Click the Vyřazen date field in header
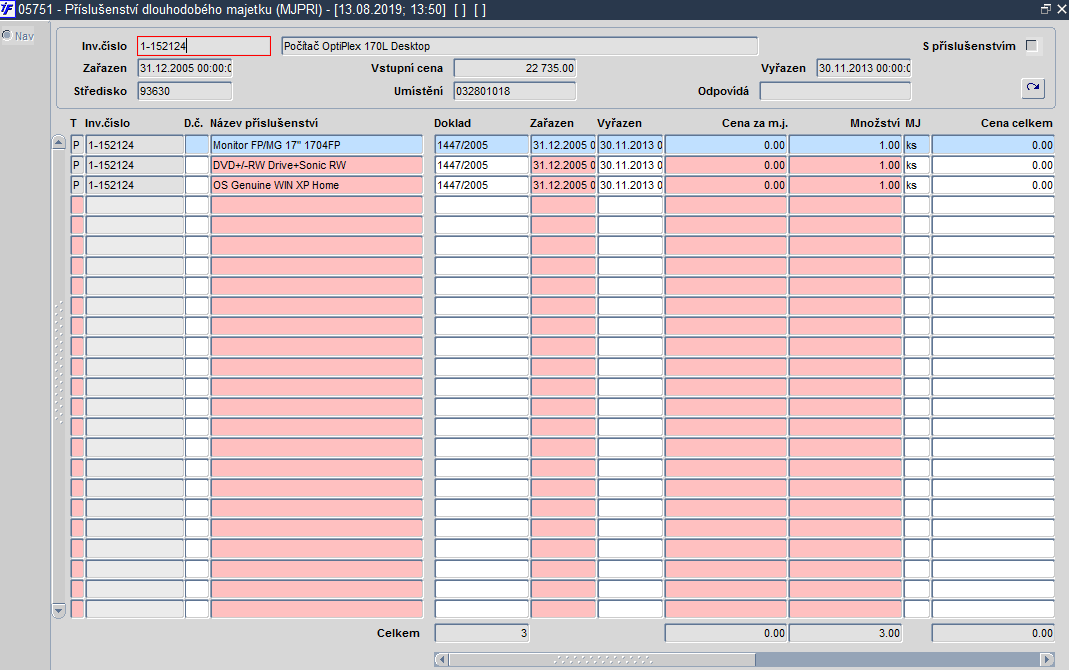 (x=864, y=68)
